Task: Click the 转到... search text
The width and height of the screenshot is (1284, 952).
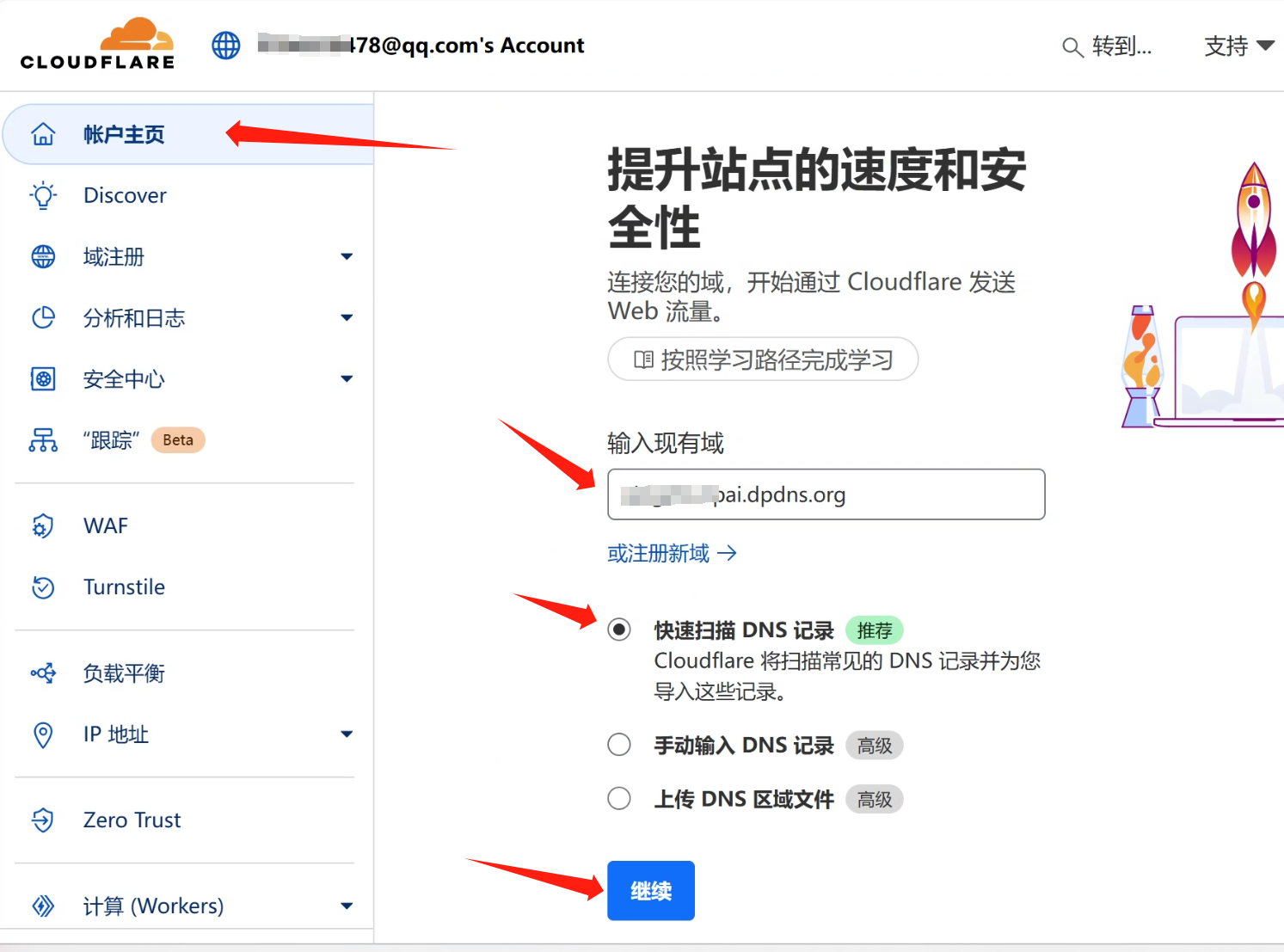Action: coord(1121,46)
